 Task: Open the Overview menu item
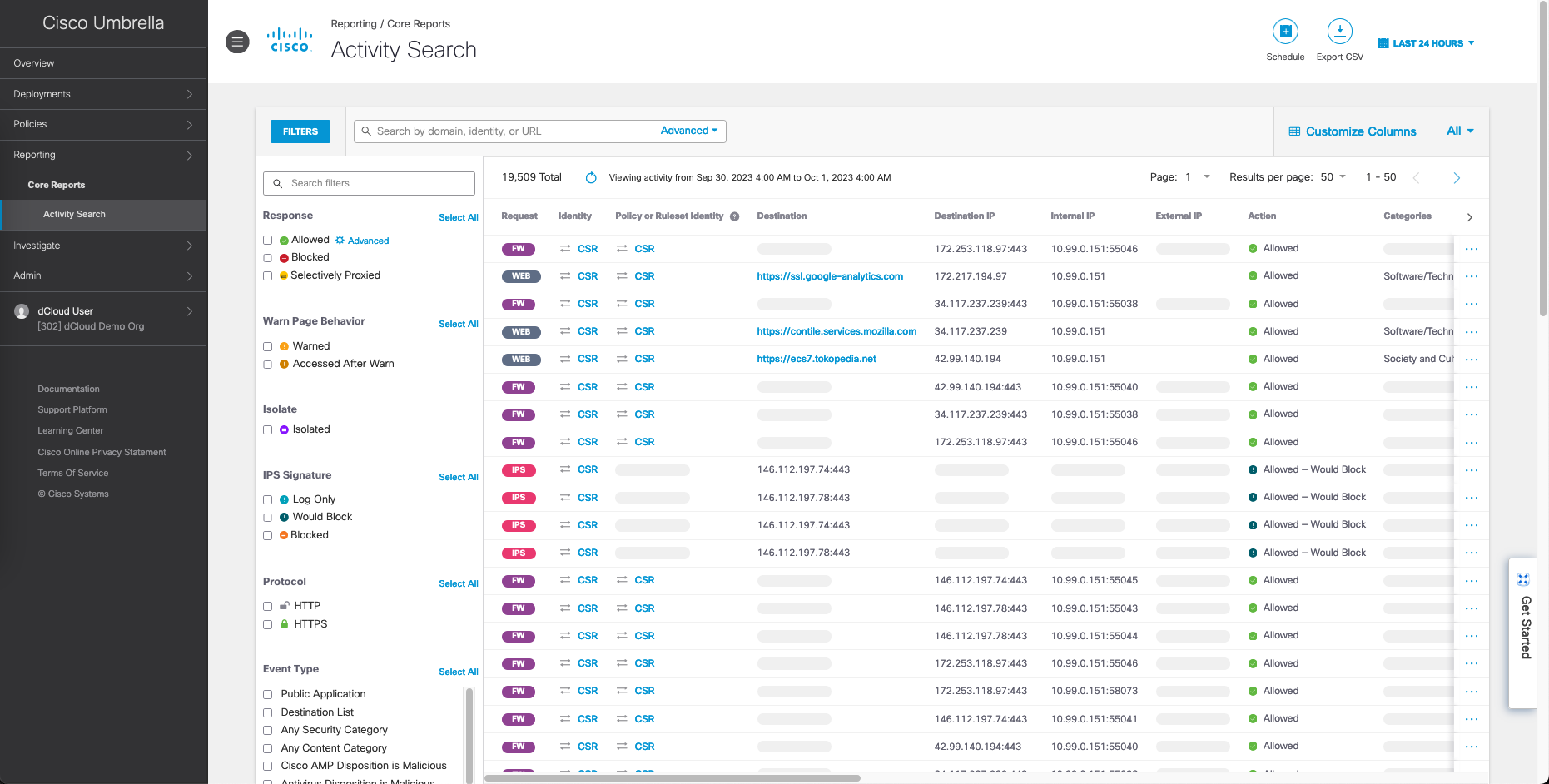(34, 63)
